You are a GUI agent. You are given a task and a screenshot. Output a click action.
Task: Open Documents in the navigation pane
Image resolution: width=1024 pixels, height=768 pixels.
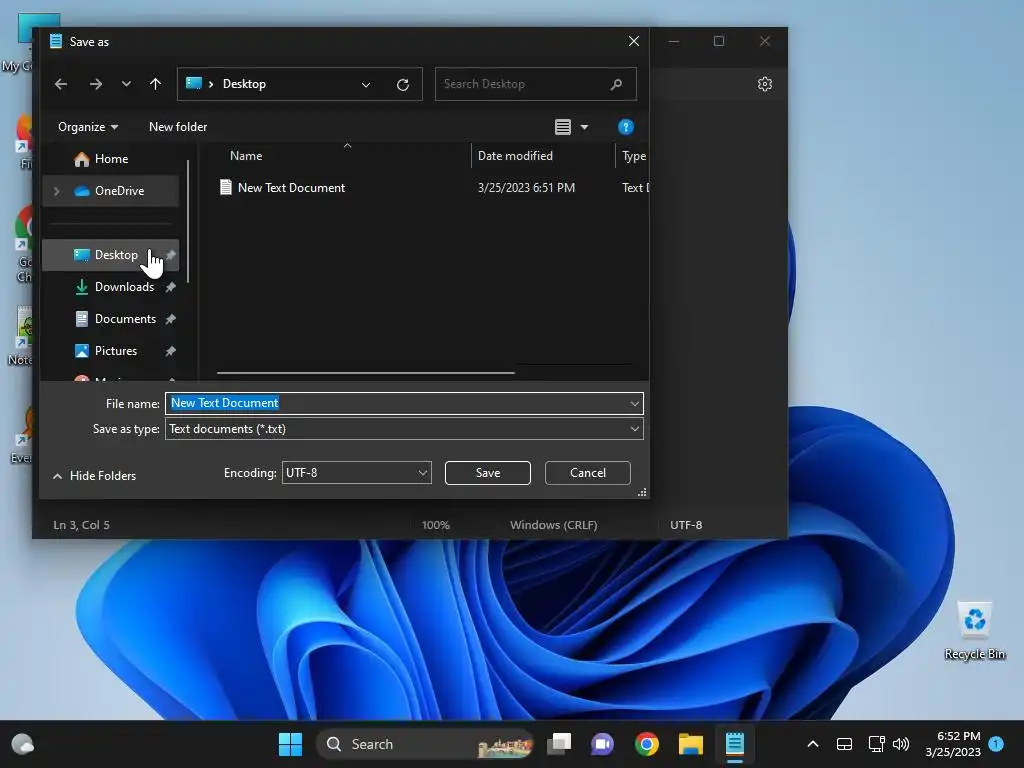(x=125, y=319)
